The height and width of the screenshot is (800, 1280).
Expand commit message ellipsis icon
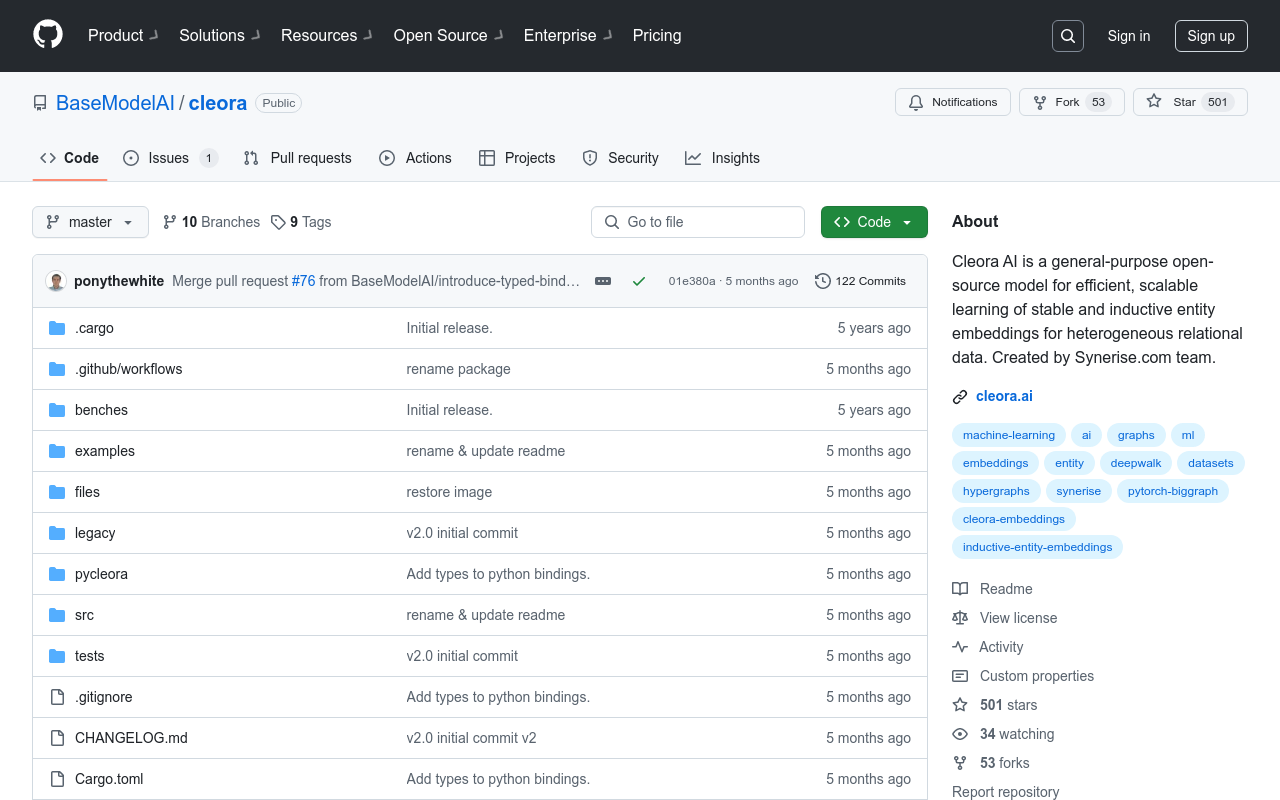point(603,281)
